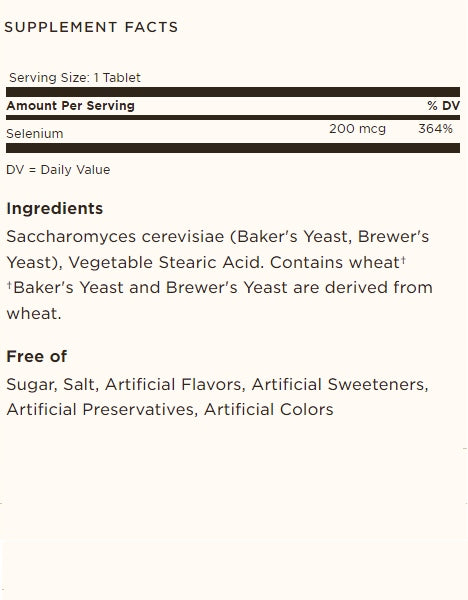The image size is (468, 600).
Task: Click the Amount Per Serving label
Action: point(70,106)
